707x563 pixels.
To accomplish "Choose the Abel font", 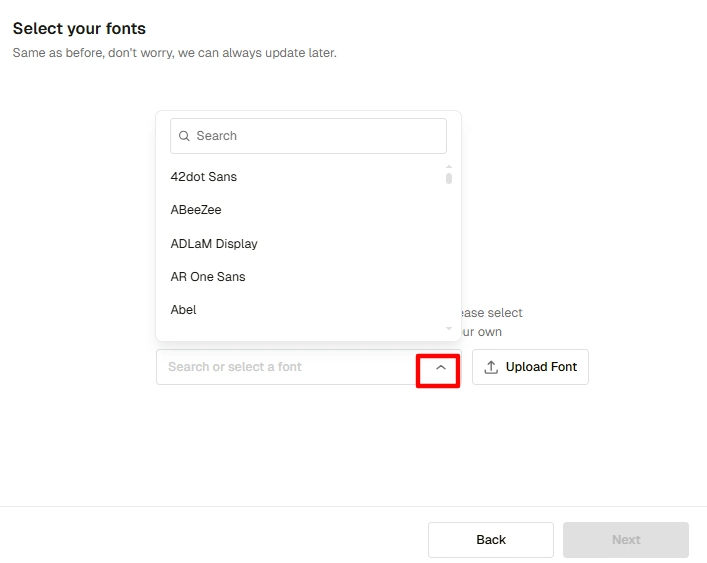I will coord(184,310).
